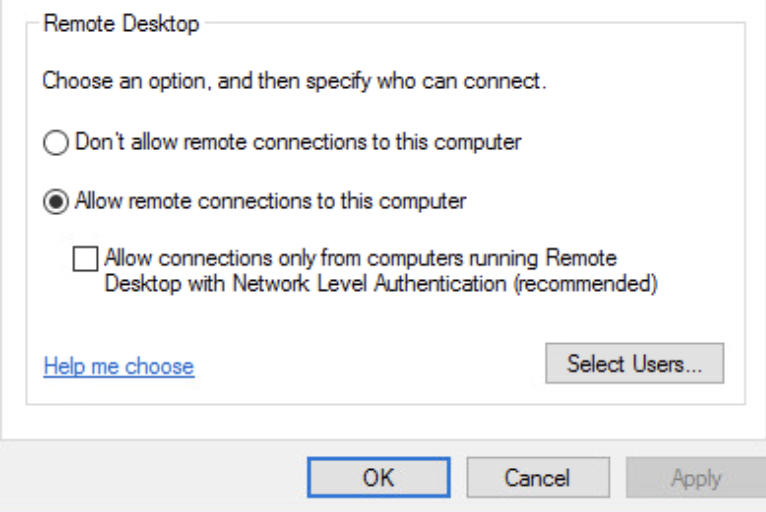The height and width of the screenshot is (512, 766).
Task: Click the empty circle beside "Don't allow"
Action: tap(57, 143)
